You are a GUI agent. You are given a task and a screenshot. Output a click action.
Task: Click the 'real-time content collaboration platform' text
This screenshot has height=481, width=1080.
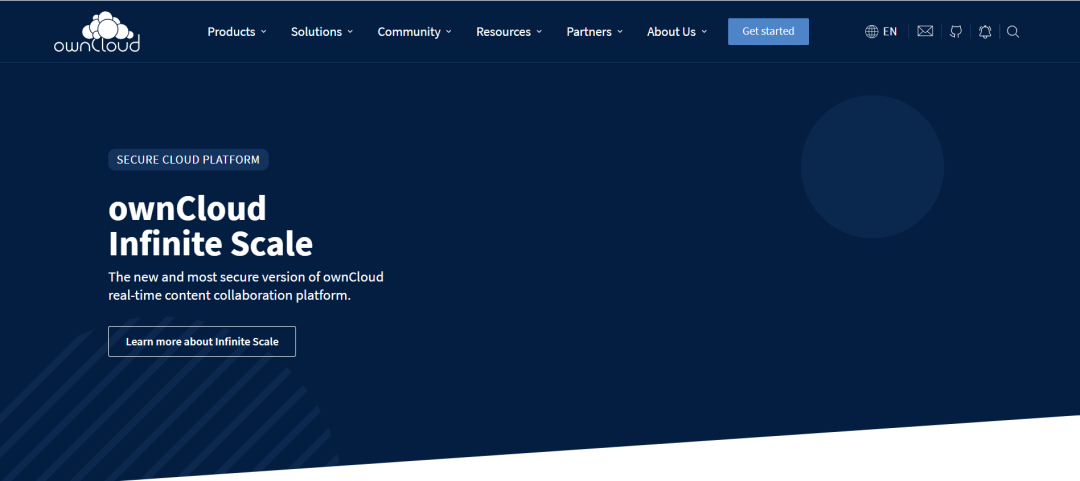(x=229, y=296)
